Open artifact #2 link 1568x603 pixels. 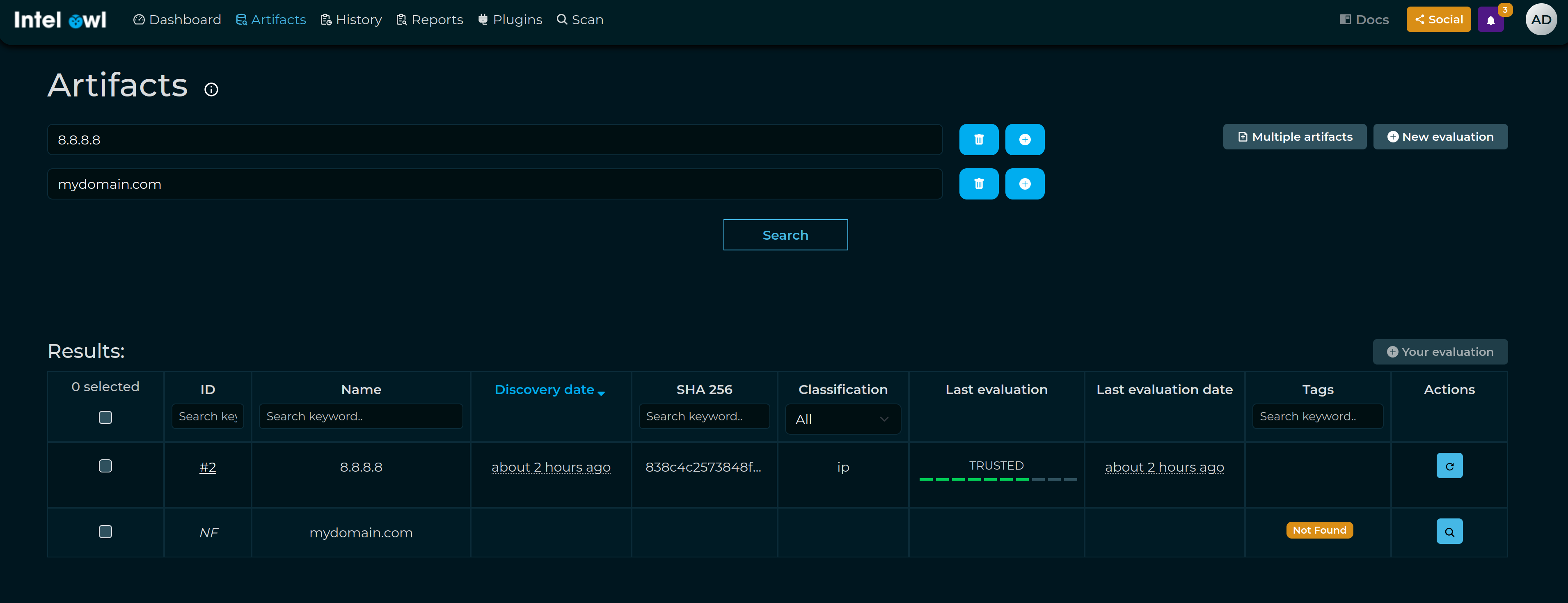[x=208, y=467]
